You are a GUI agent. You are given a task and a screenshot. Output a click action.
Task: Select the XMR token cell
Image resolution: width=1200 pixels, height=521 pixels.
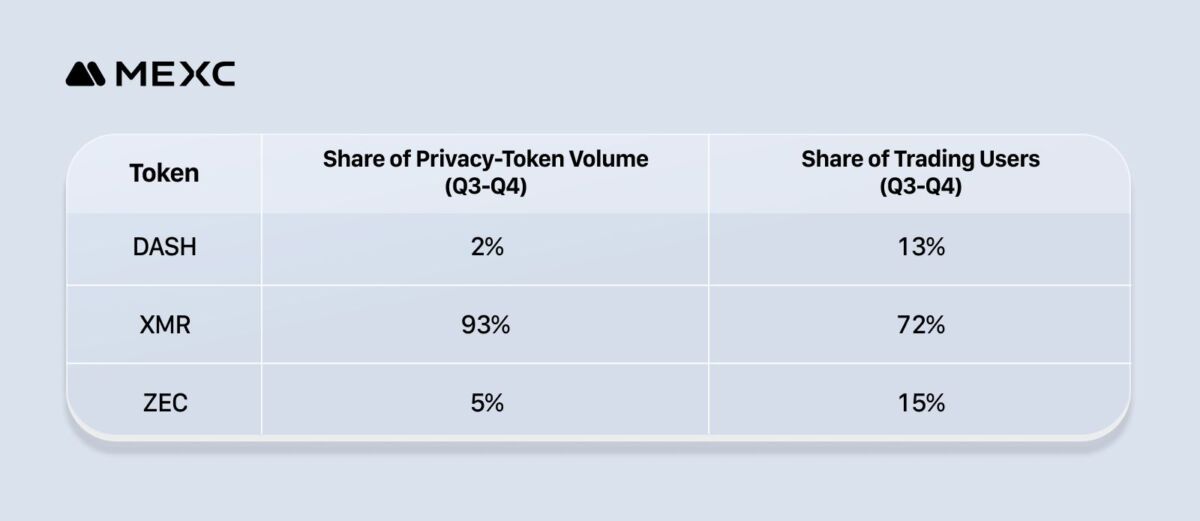point(164,326)
